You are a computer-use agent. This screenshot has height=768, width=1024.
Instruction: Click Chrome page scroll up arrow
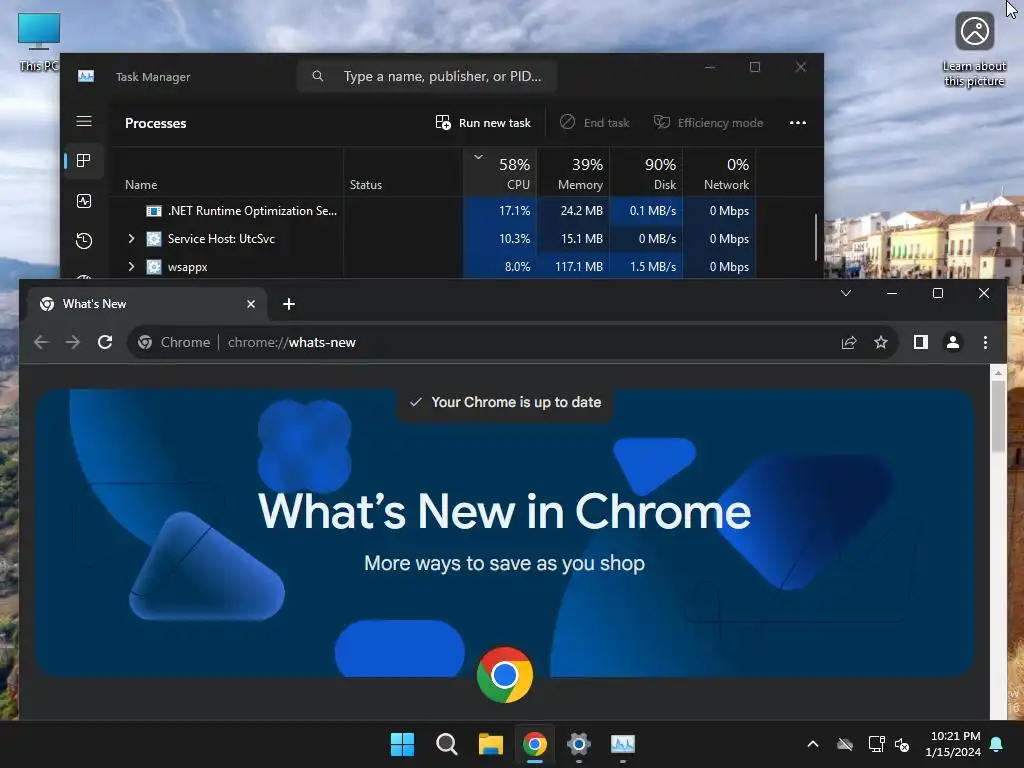(x=998, y=373)
